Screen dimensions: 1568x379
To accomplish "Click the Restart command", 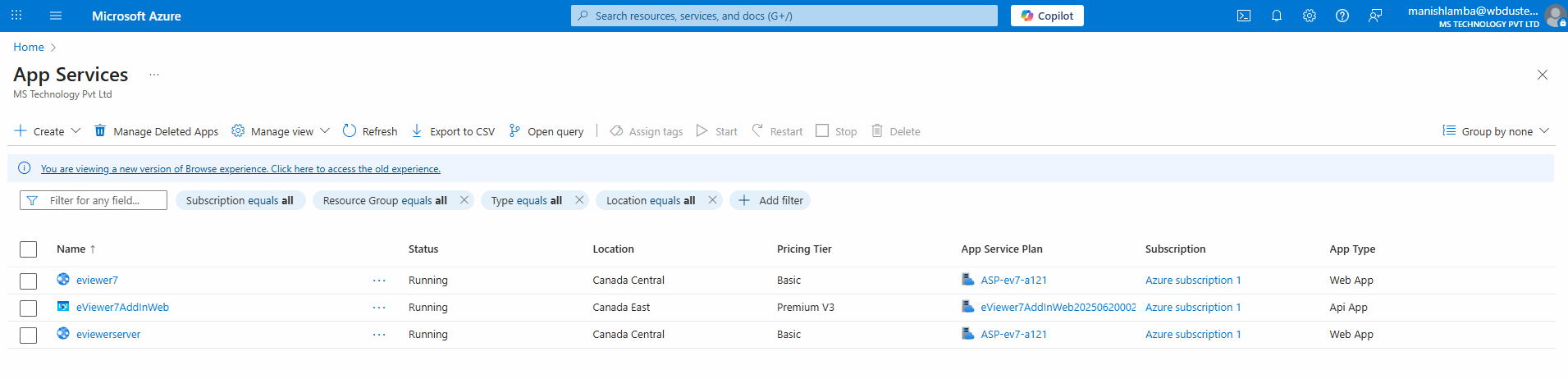I will coord(777,131).
